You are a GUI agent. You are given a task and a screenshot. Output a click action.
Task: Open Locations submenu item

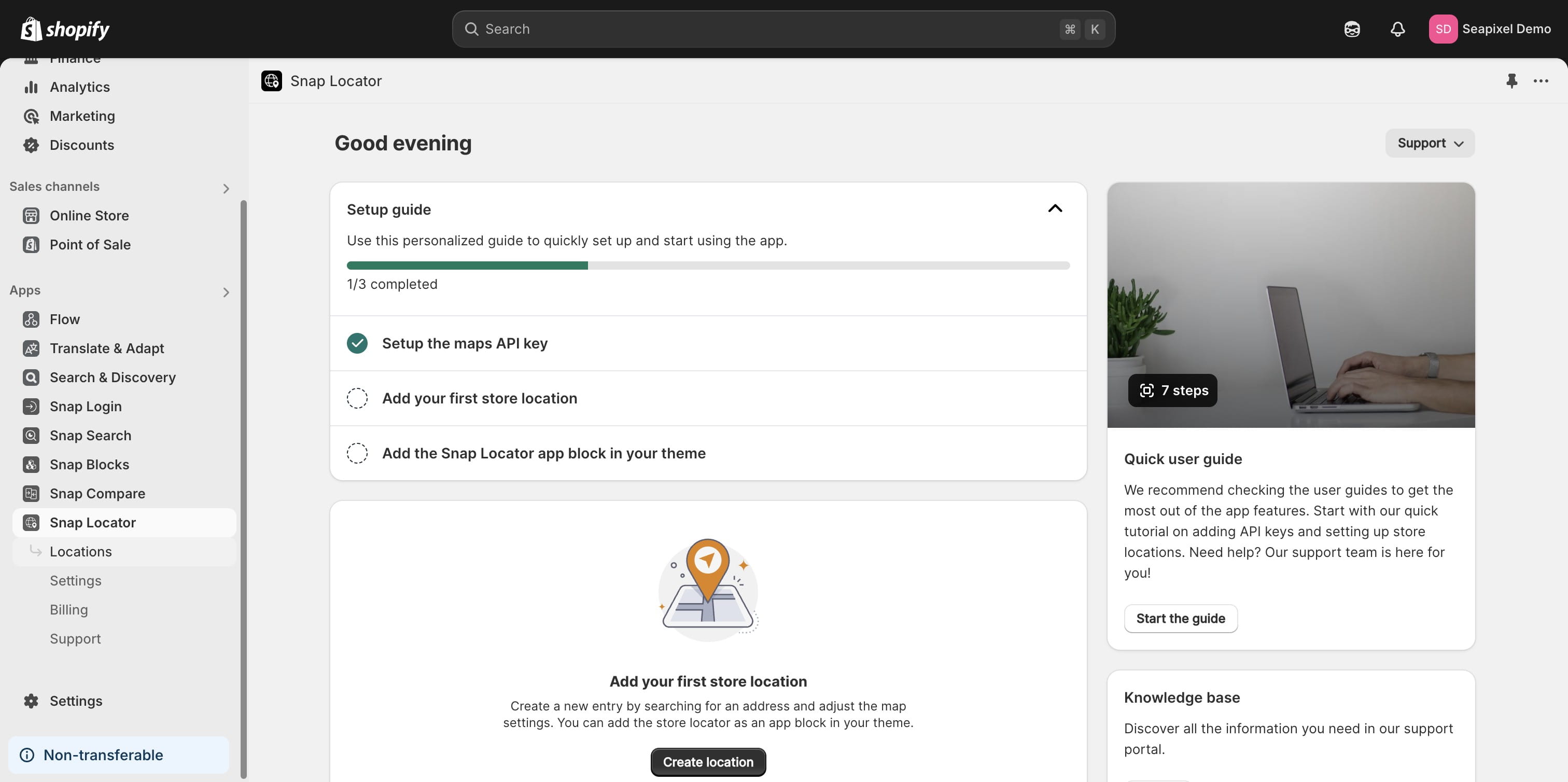click(81, 551)
